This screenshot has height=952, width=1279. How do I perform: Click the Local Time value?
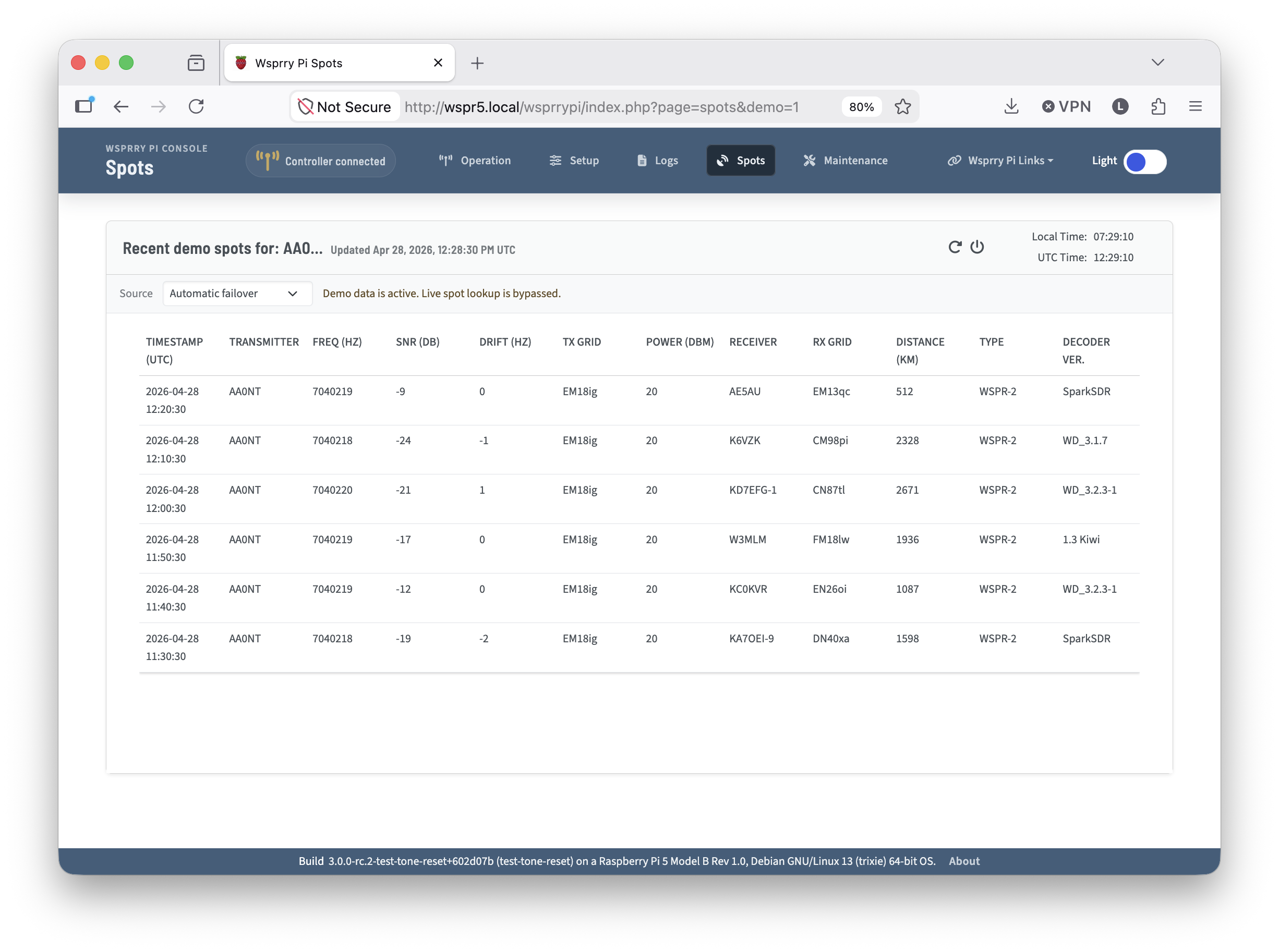pos(1113,237)
